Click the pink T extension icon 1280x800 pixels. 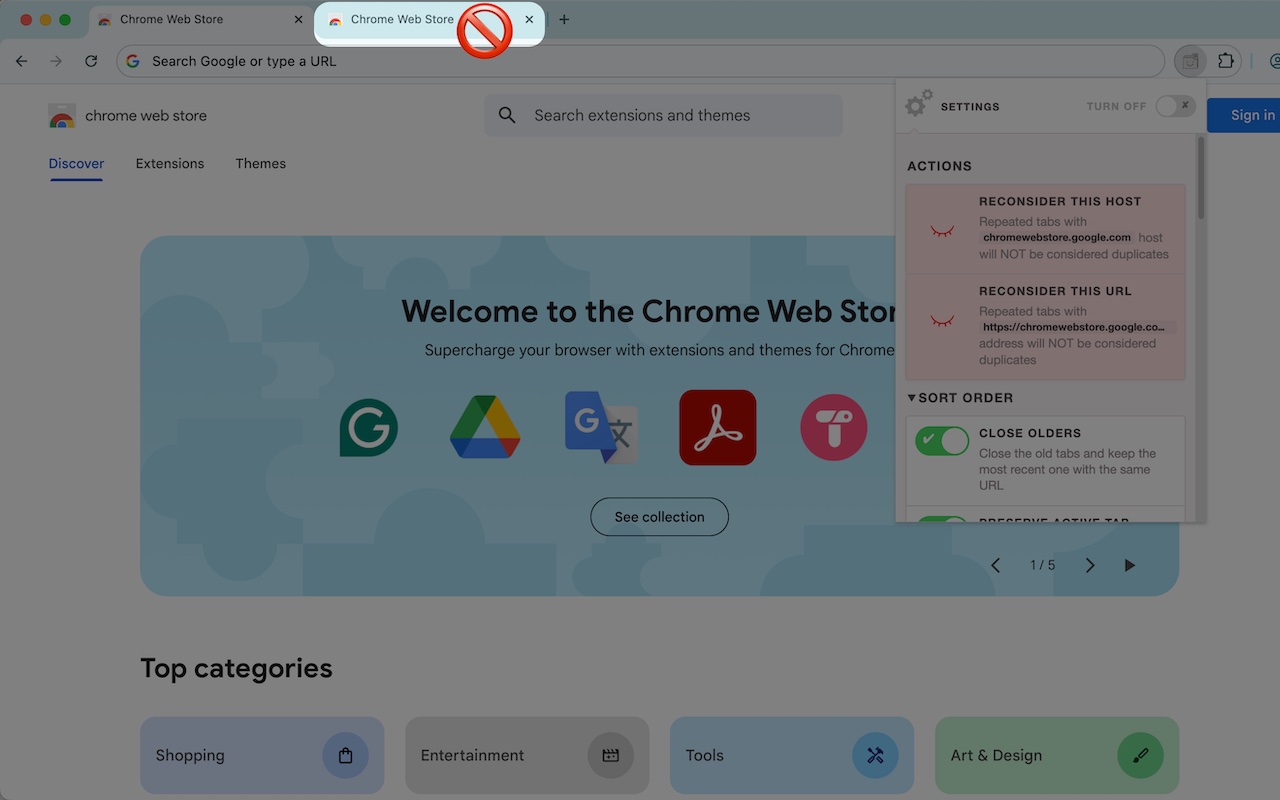(834, 427)
